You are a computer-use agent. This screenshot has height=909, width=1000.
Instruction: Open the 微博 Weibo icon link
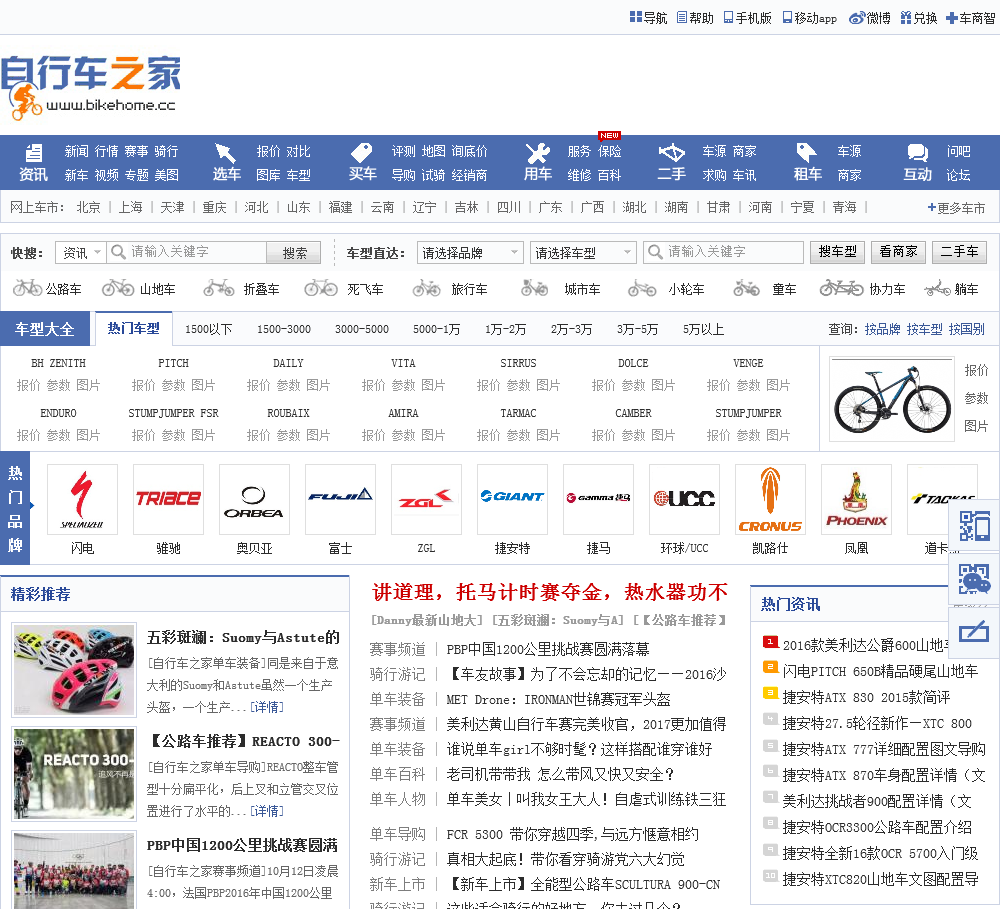pos(869,18)
